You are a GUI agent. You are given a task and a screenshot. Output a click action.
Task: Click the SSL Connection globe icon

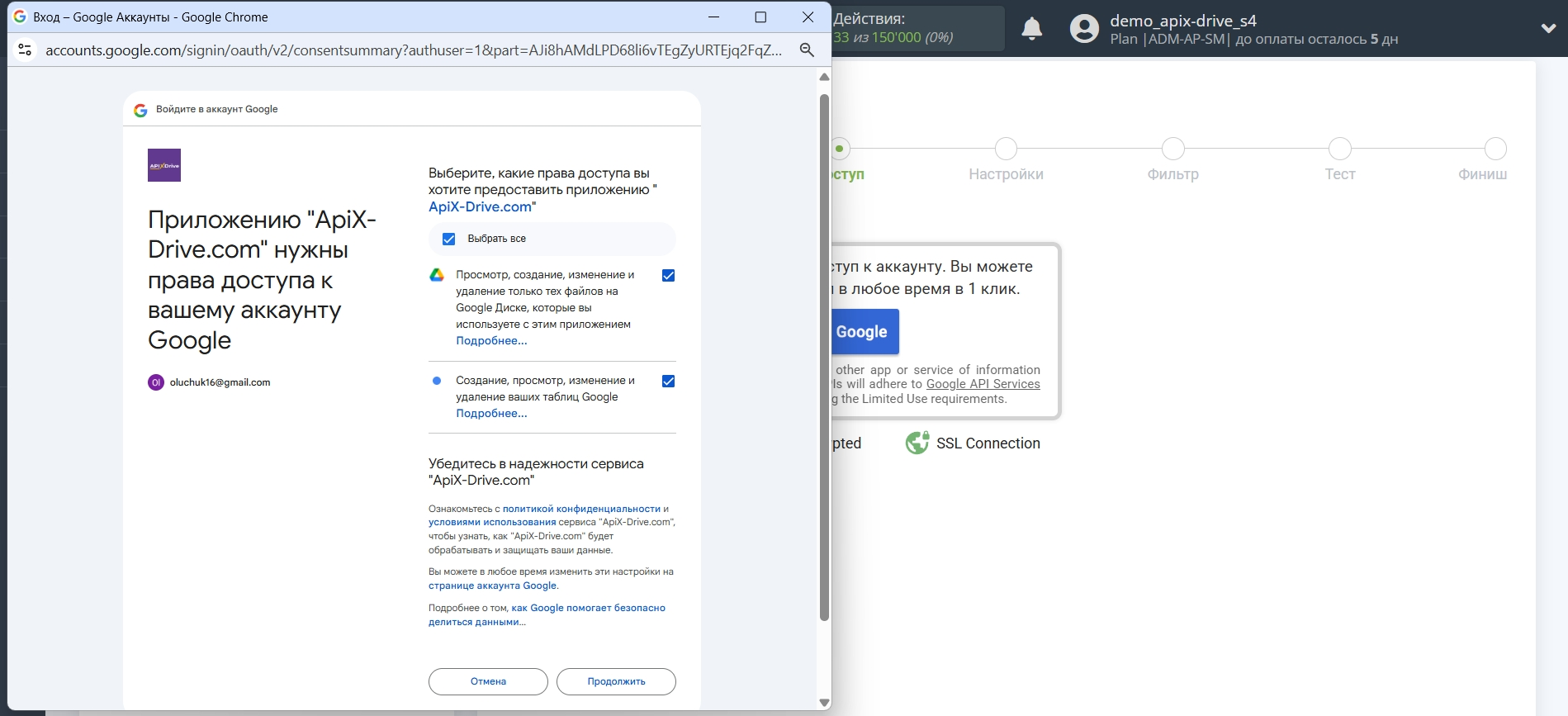tap(917, 443)
